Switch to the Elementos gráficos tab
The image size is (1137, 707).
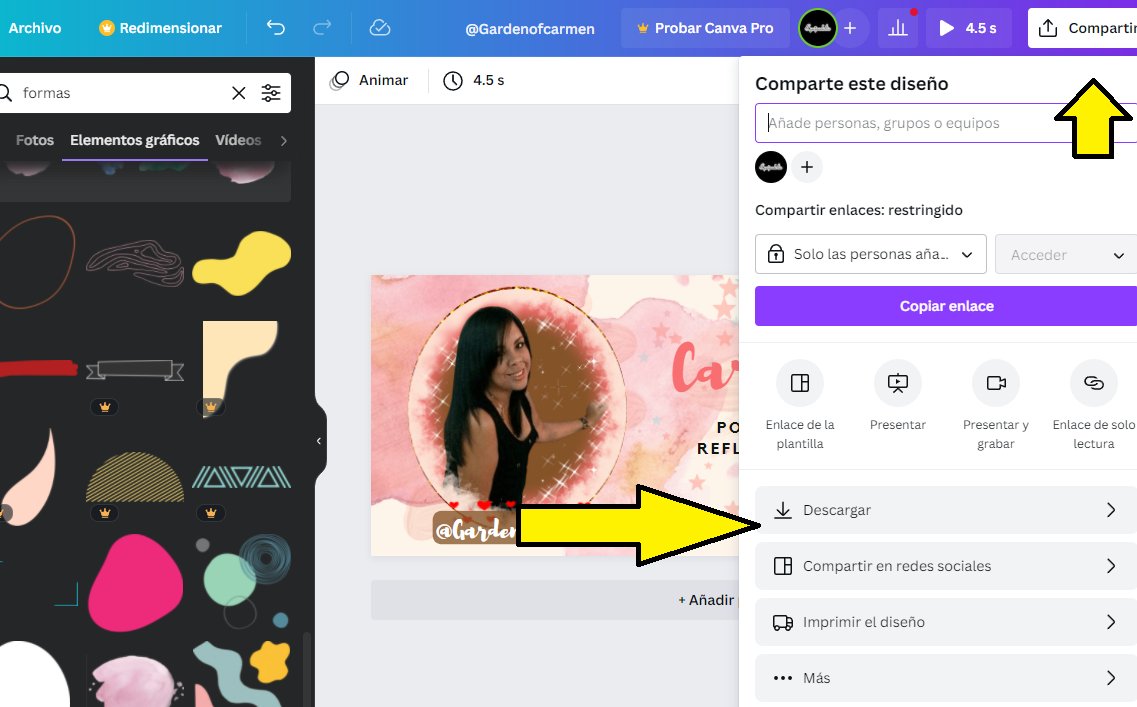tap(135, 140)
